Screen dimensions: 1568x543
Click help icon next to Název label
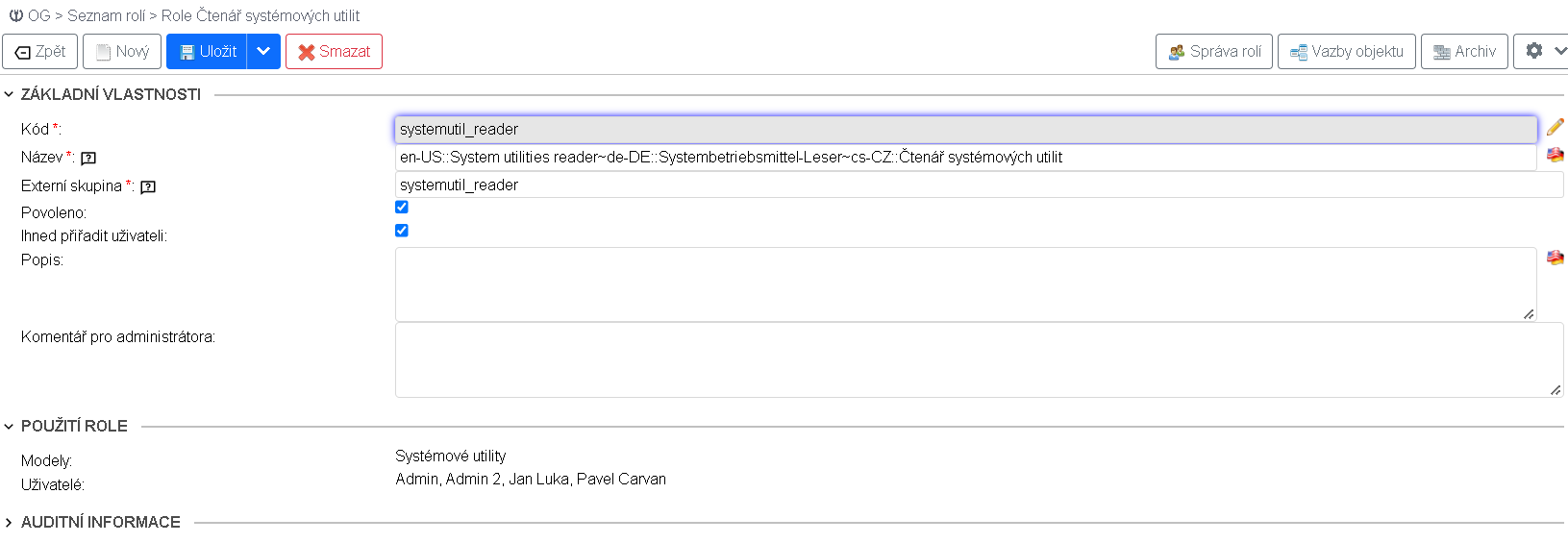tap(88, 159)
